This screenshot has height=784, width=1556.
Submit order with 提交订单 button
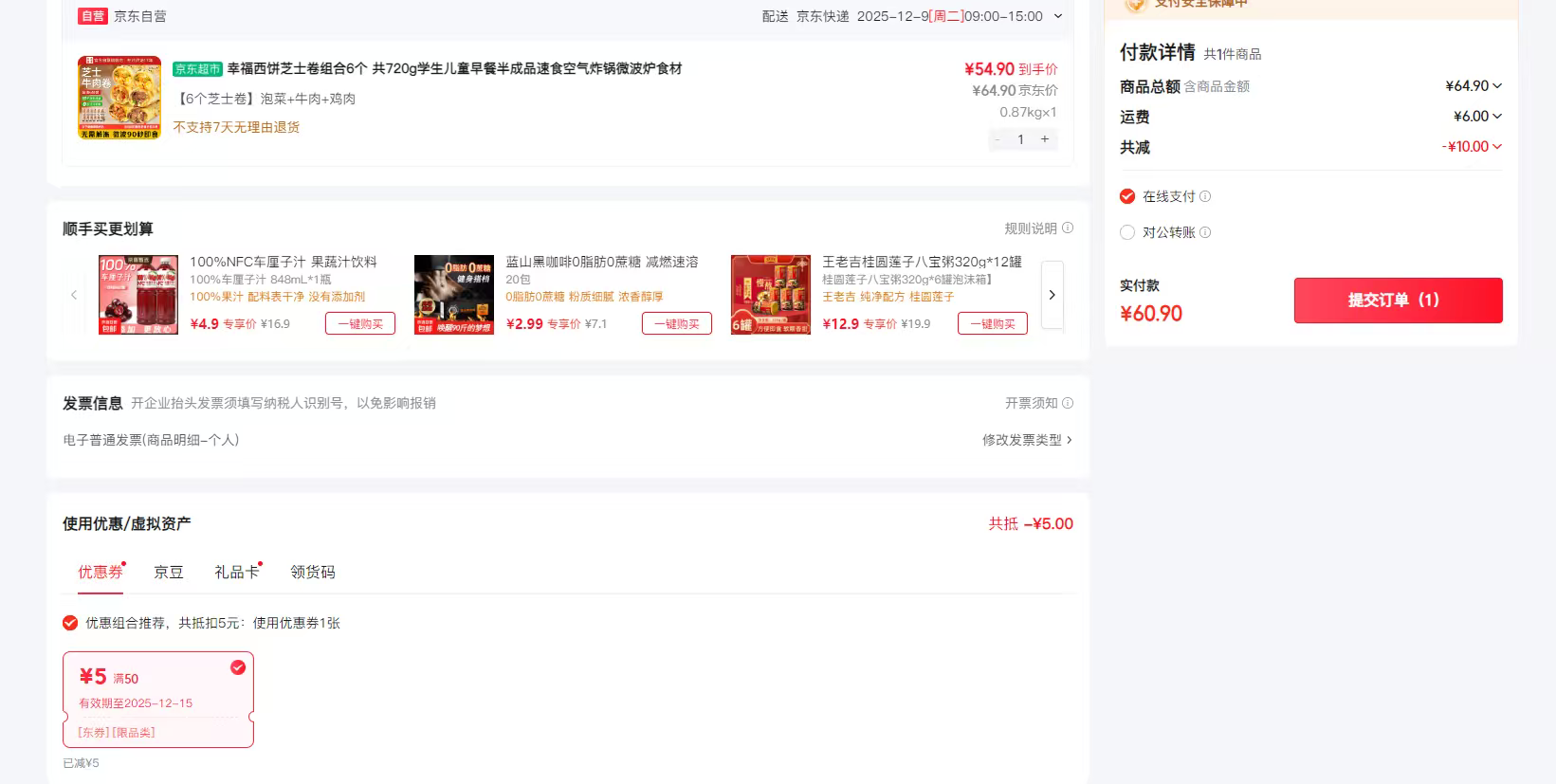[x=1398, y=301]
